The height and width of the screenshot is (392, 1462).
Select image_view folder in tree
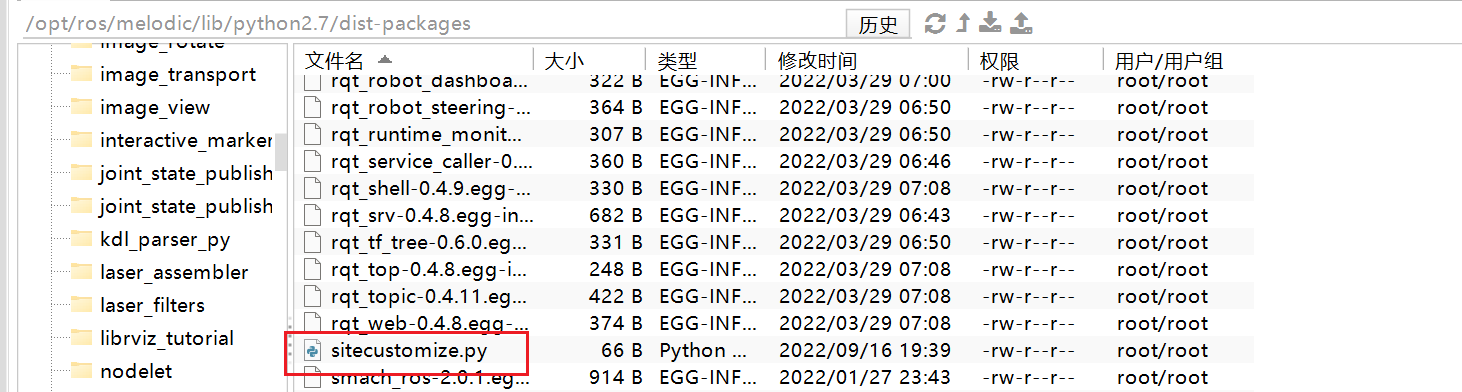pos(155,107)
